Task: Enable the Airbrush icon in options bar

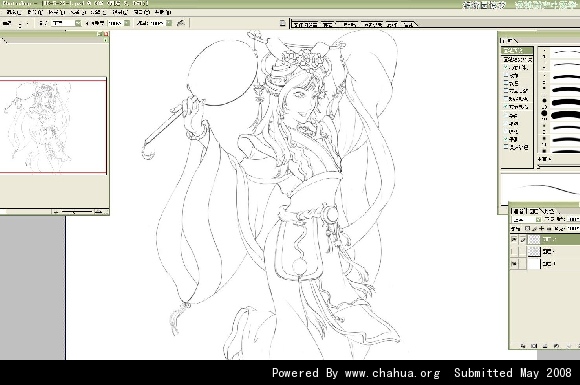Action: pos(181,23)
